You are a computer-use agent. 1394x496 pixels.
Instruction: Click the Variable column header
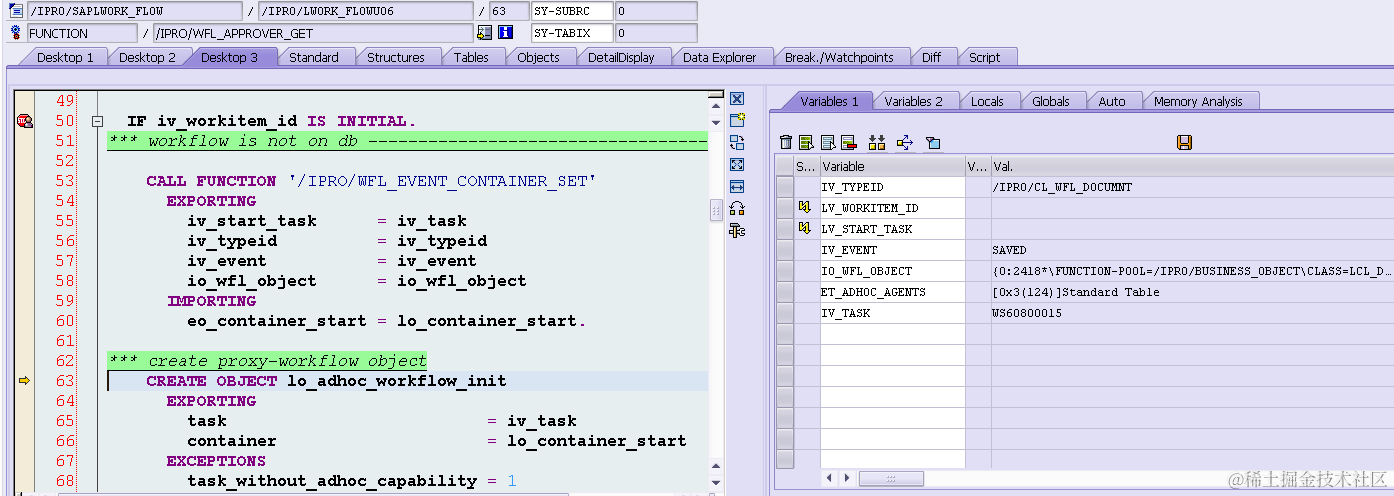pyautogui.click(x=892, y=166)
